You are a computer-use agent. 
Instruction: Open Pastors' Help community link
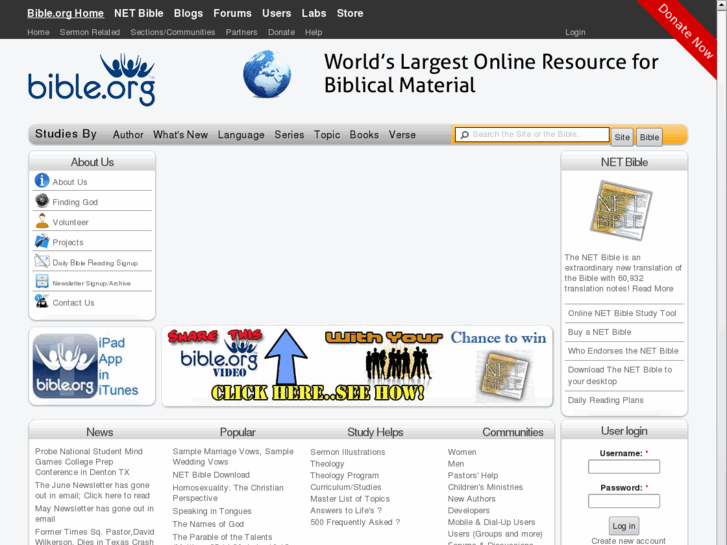tap(473, 475)
